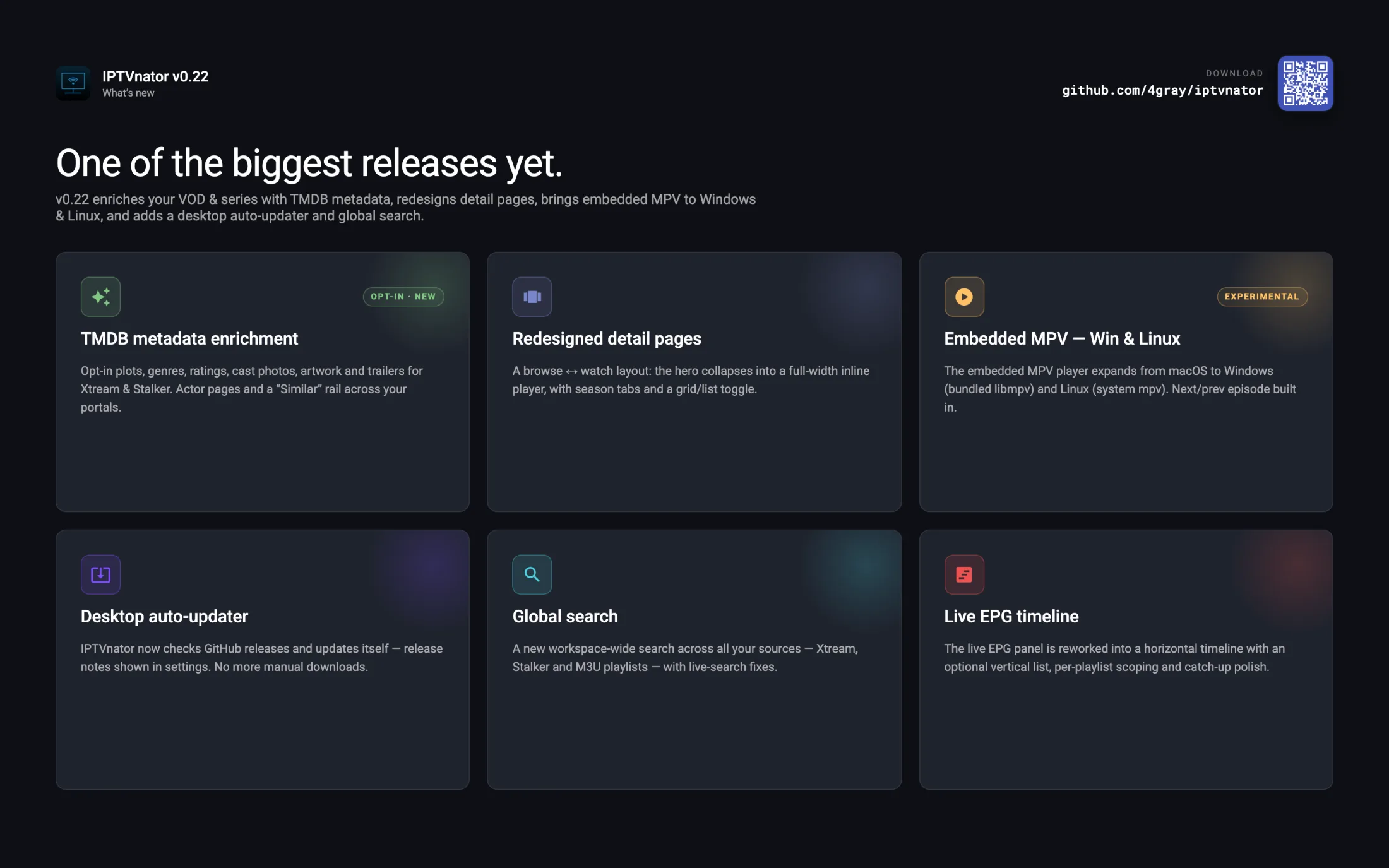1389x868 pixels.
Task: Select the Live EPG timeline heading
Action: (1011, 617)
